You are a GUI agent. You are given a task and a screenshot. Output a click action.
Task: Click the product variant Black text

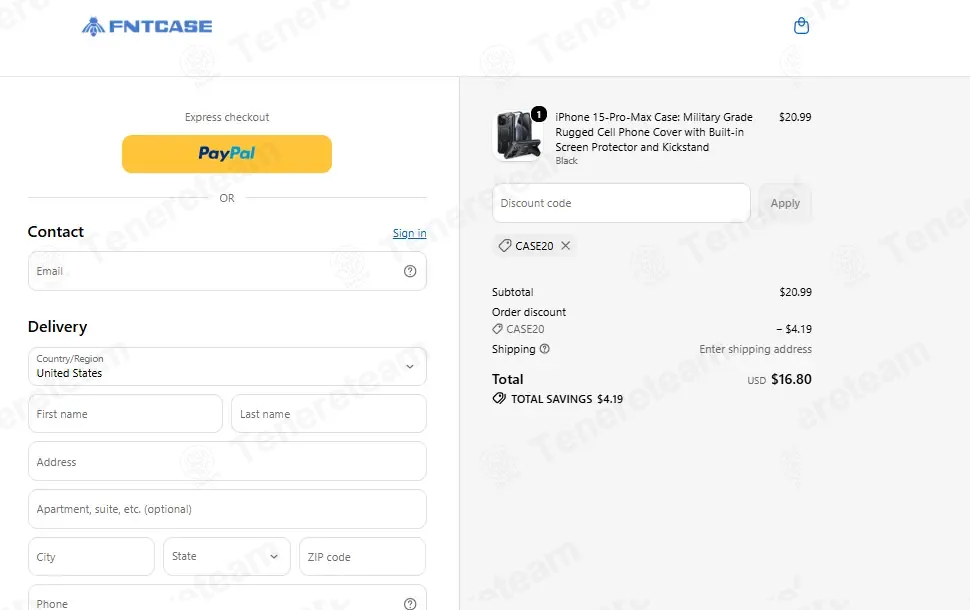click(566, 161)
